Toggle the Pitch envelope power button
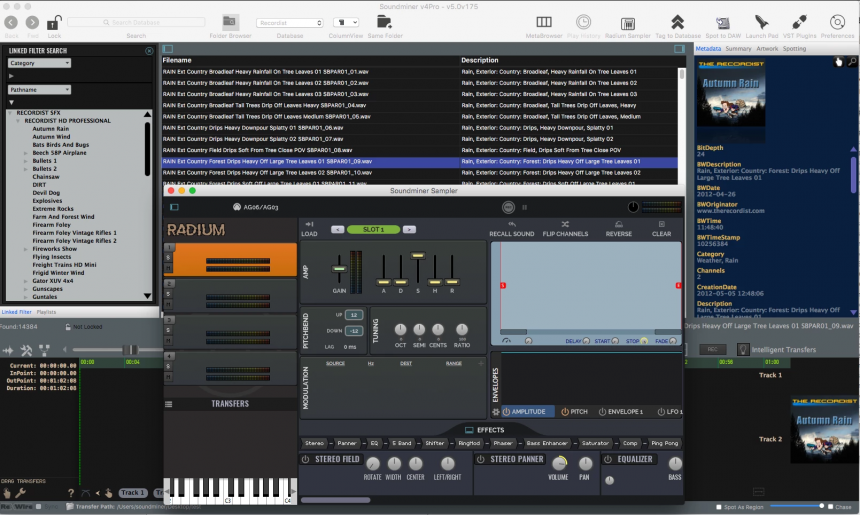 [565, 412]
